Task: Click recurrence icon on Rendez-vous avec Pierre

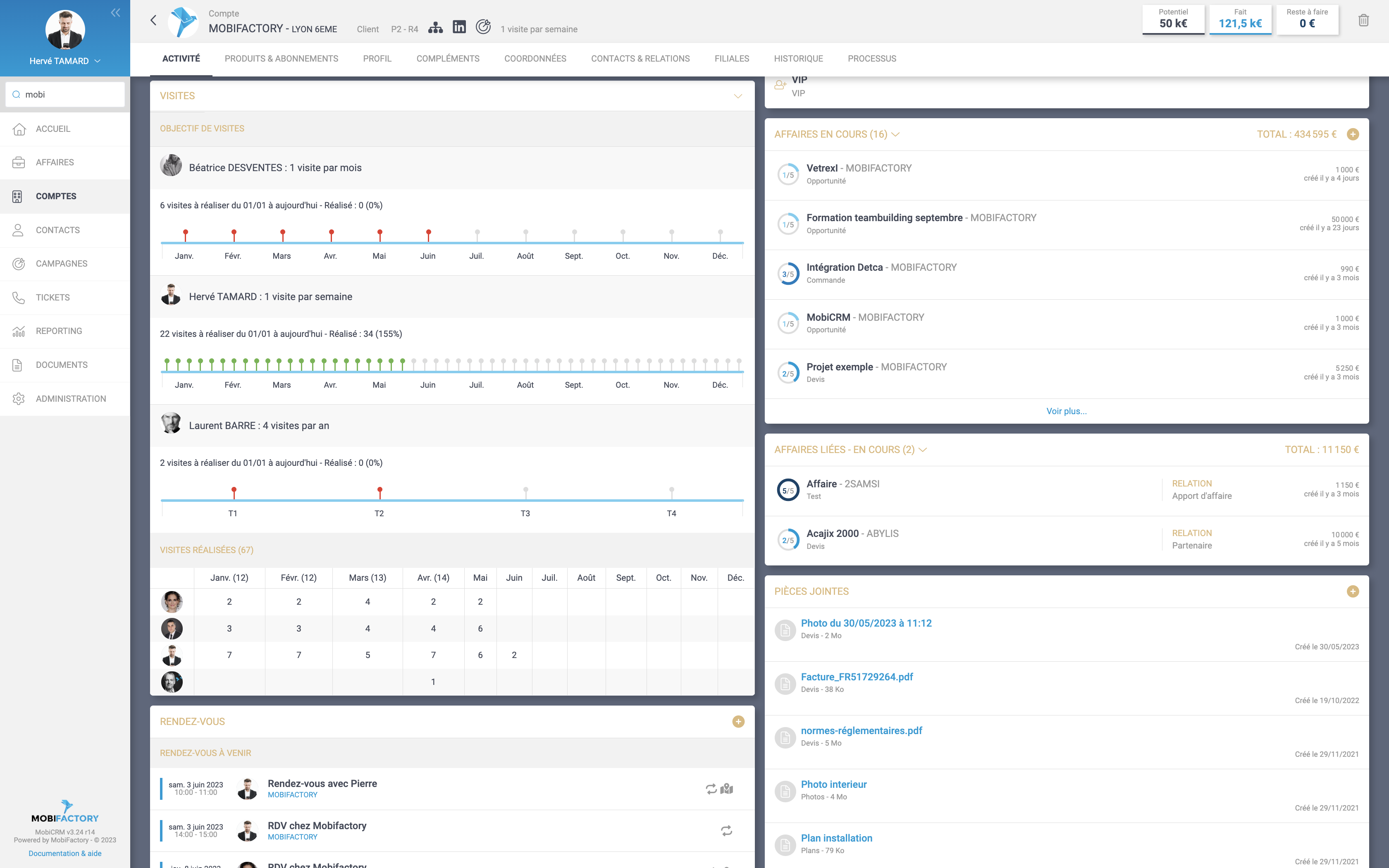Action: 711,789
